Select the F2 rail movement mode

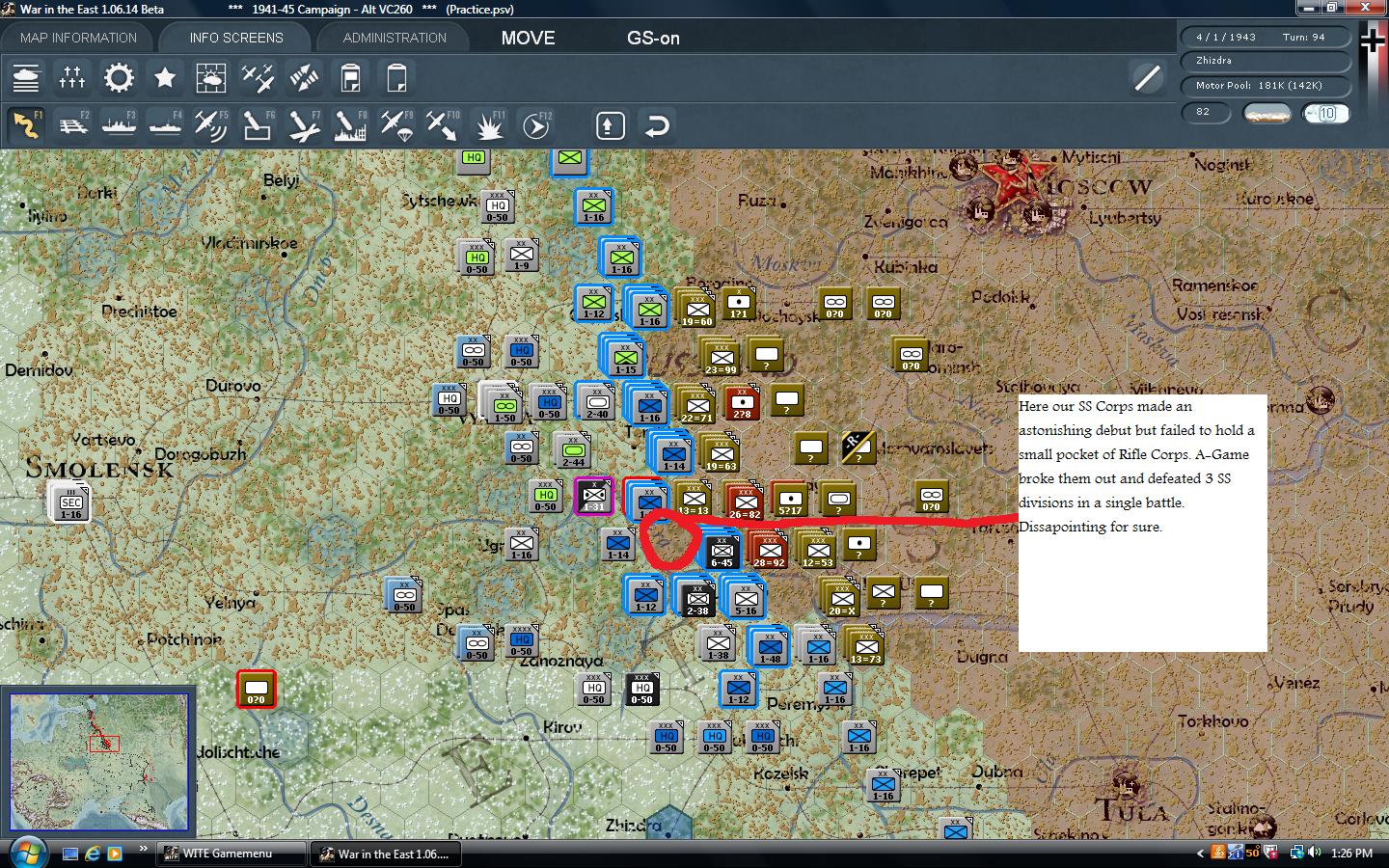pos(72,125)
